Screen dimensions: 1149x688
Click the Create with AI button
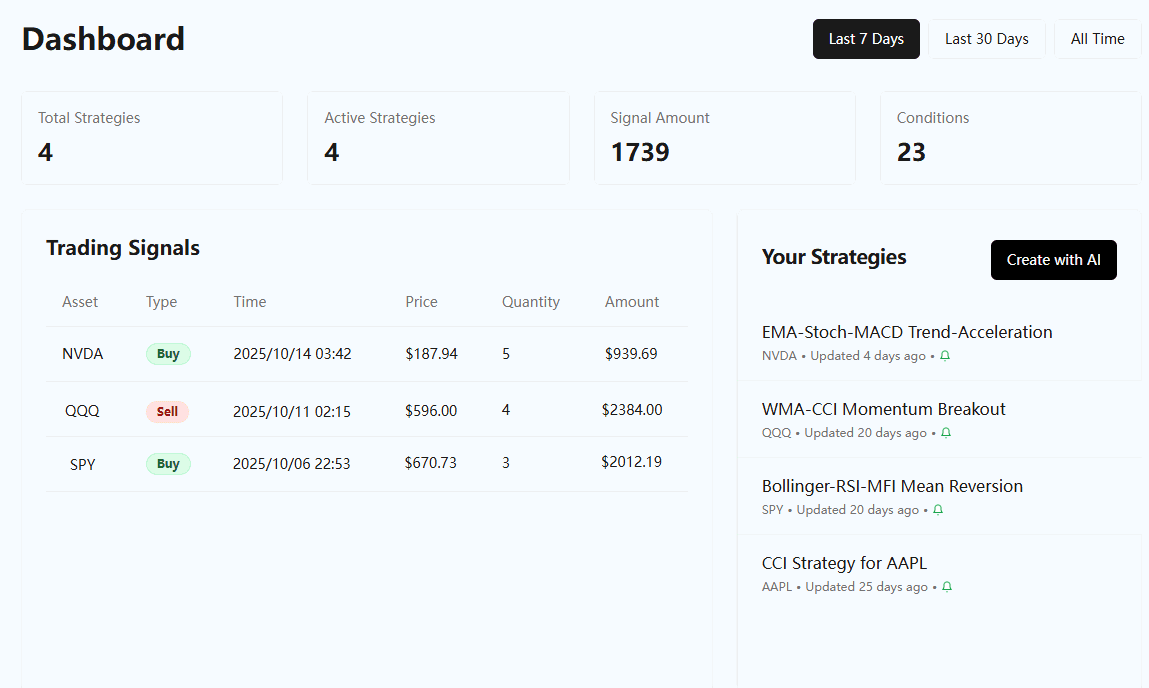click(1053, 259)
